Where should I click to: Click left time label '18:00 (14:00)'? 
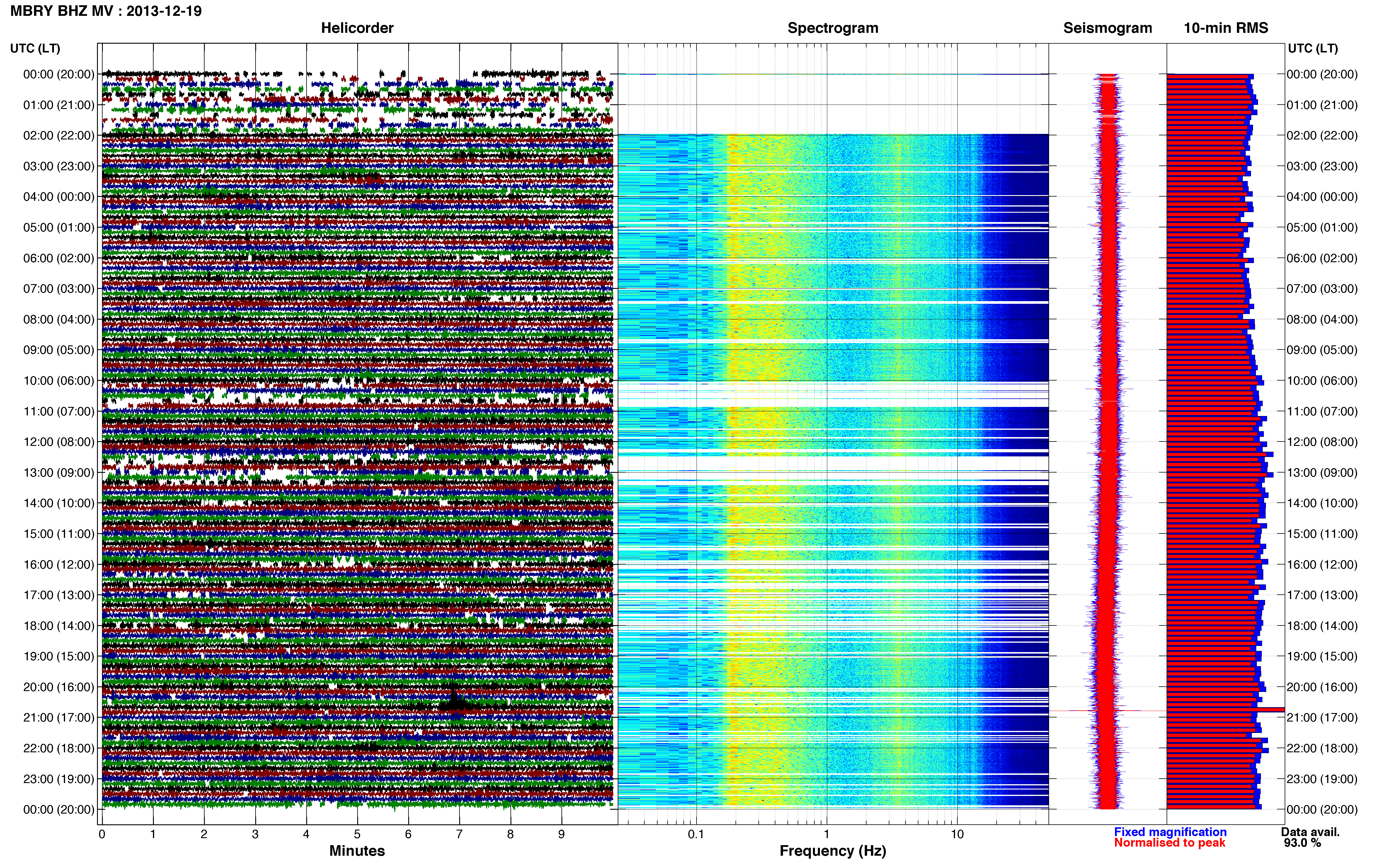[x=59, y=626]
